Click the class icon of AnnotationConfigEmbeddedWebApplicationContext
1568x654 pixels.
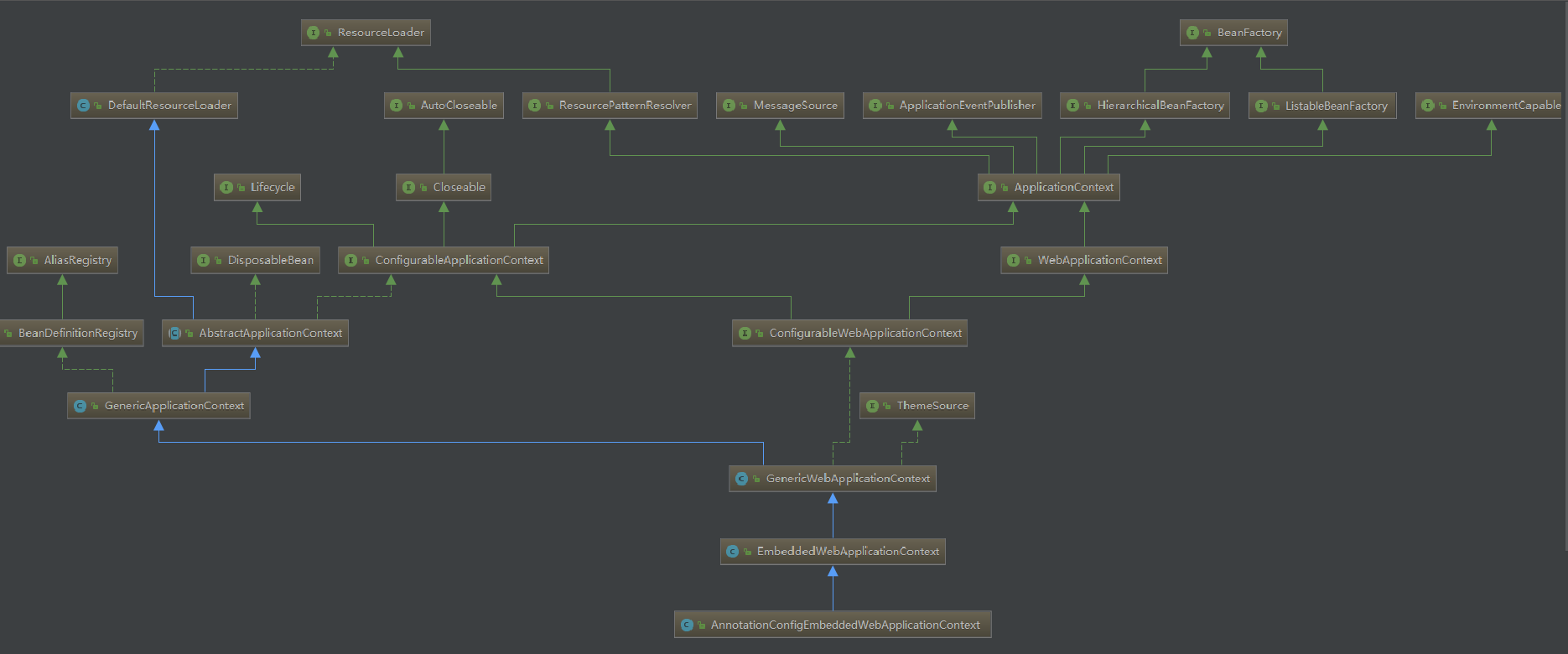pos(687,625)
